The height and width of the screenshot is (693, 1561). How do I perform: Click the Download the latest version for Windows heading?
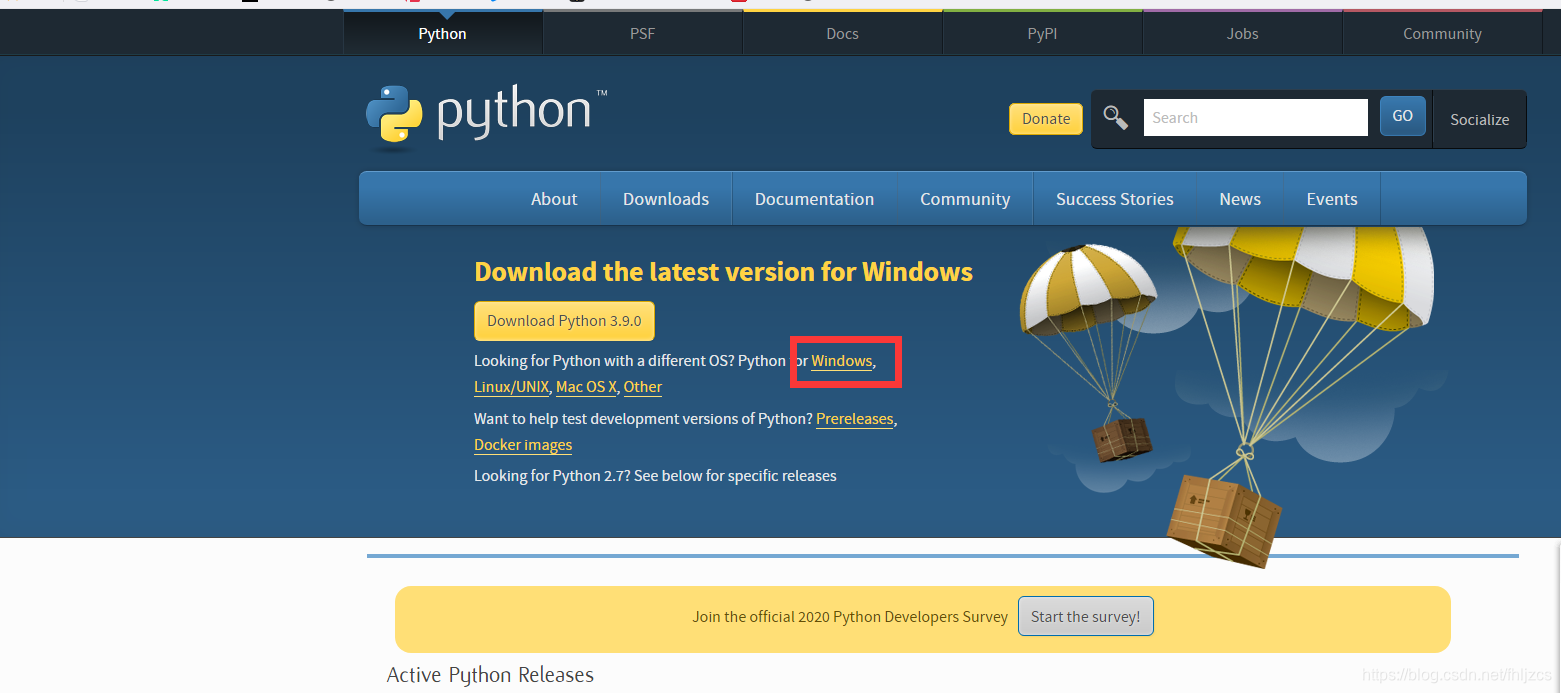723,272
